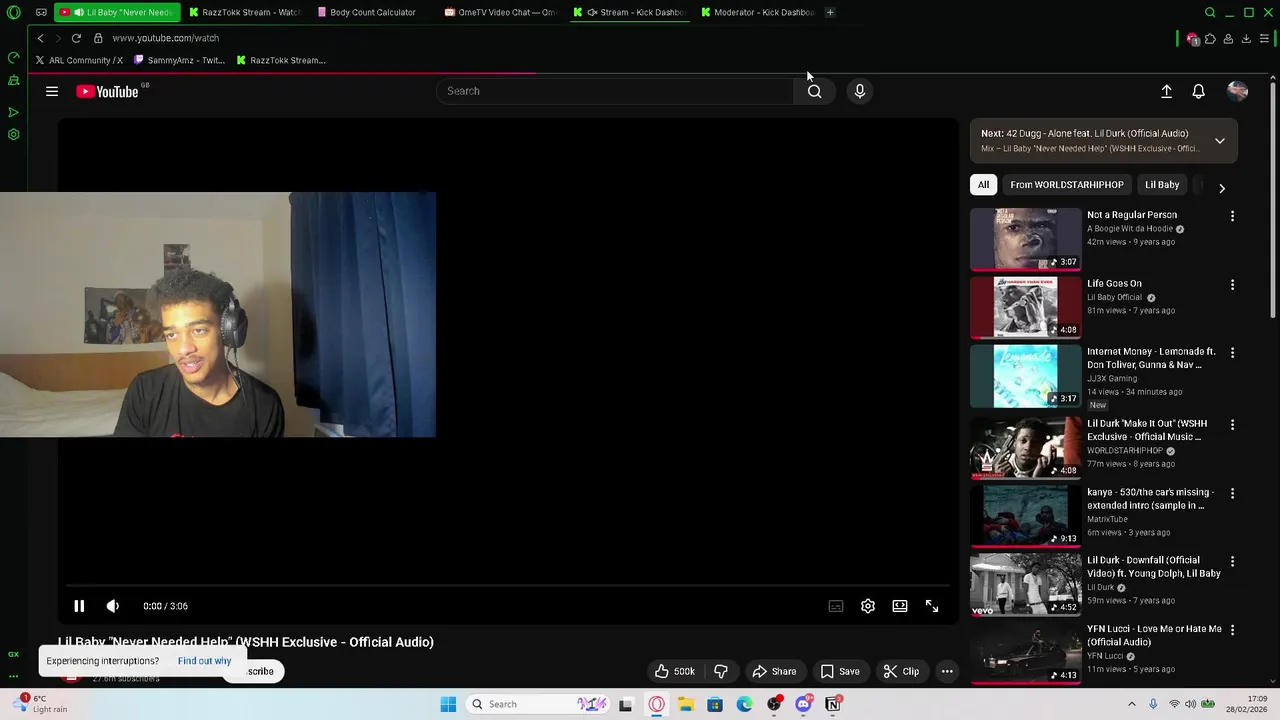Open Discord from taskbar

(803, 705)
